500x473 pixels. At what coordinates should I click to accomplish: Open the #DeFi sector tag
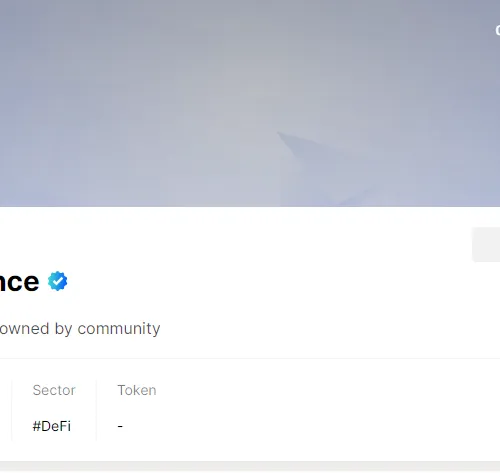tap(52, 426)
